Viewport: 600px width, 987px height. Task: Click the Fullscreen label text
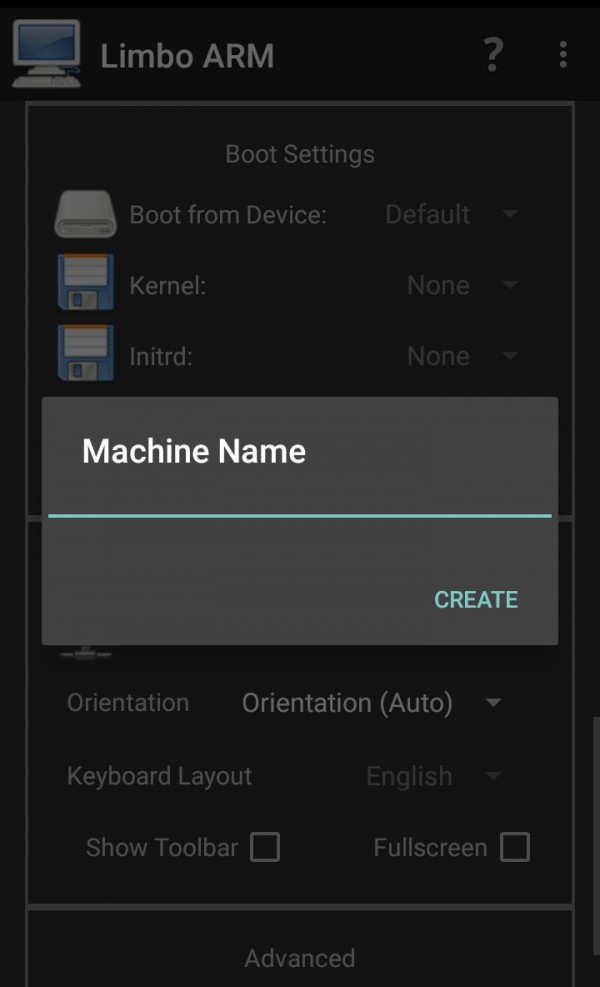pos(430,847)
